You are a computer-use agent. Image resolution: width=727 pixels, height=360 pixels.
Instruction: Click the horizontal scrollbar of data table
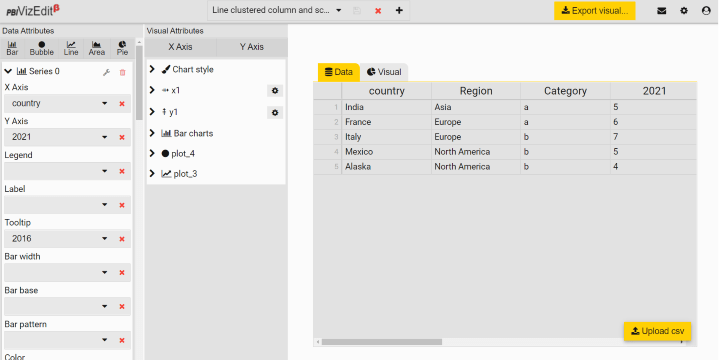pos(382,342)
